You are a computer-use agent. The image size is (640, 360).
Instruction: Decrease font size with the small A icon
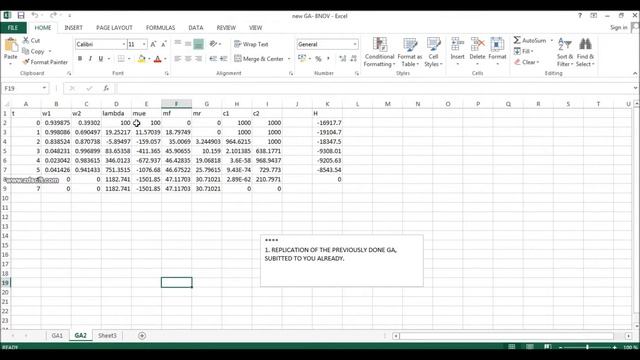[164, 44]
